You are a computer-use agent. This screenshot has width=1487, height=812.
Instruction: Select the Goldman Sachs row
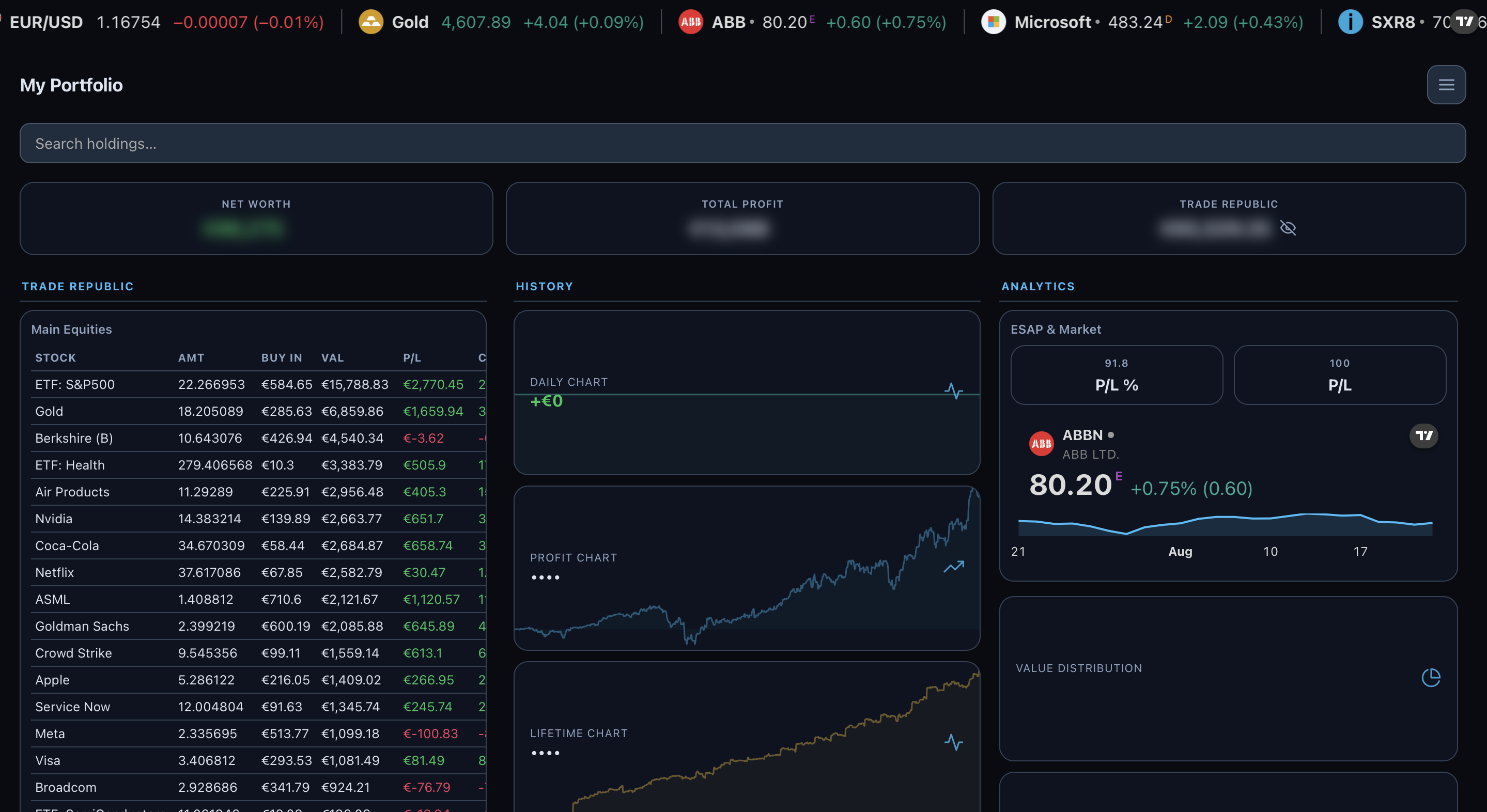259,626
